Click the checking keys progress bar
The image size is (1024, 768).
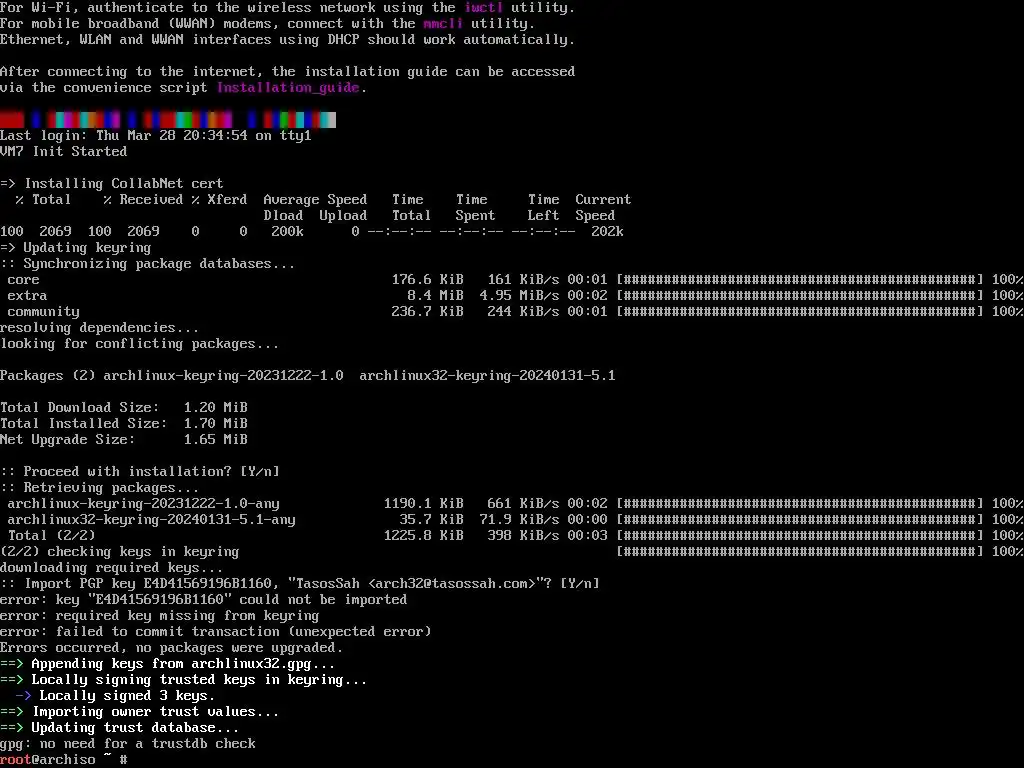point(800,552)
